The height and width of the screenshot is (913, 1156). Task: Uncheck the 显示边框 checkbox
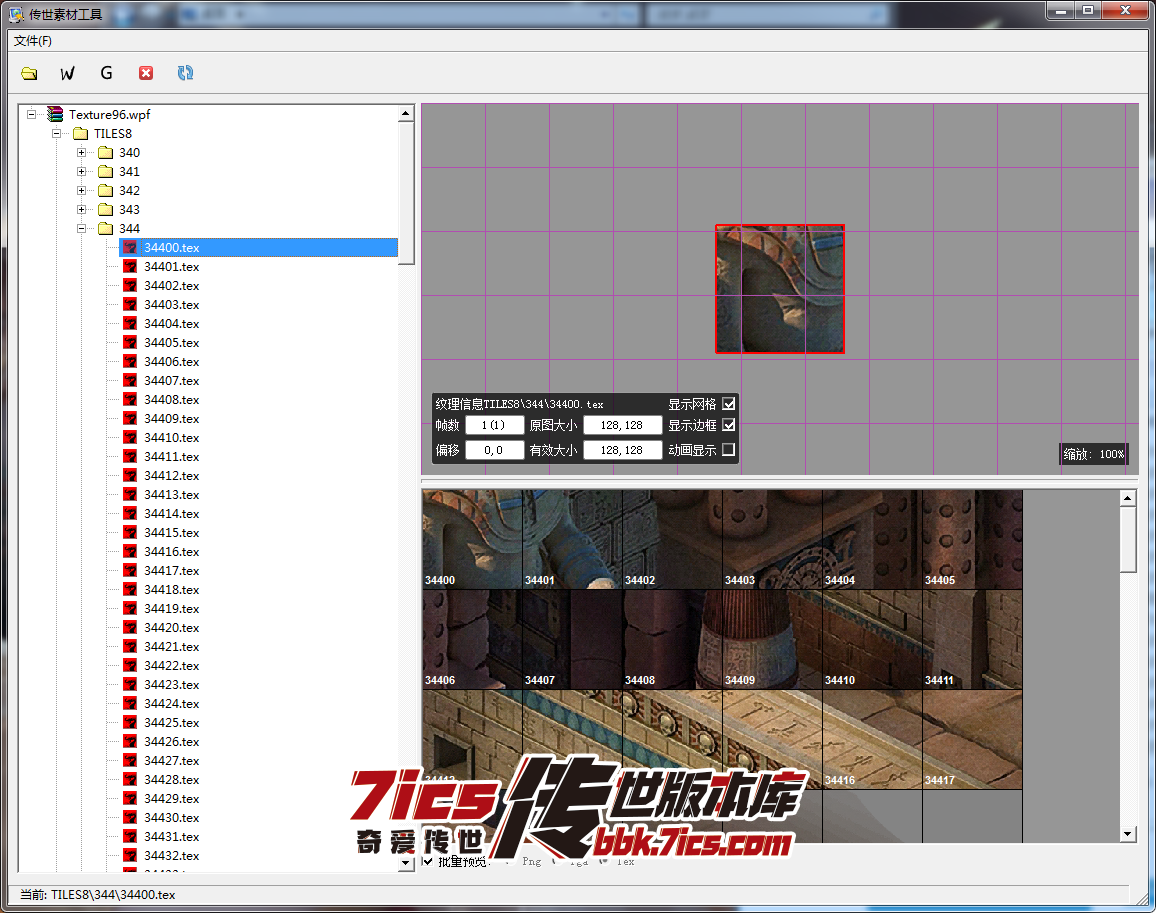point(728,425)
